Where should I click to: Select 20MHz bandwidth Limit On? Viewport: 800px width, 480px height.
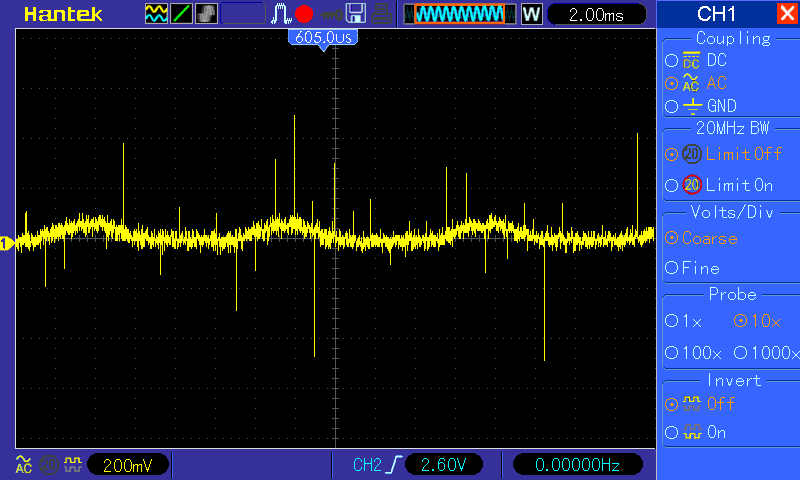click(x=719, y=185)
